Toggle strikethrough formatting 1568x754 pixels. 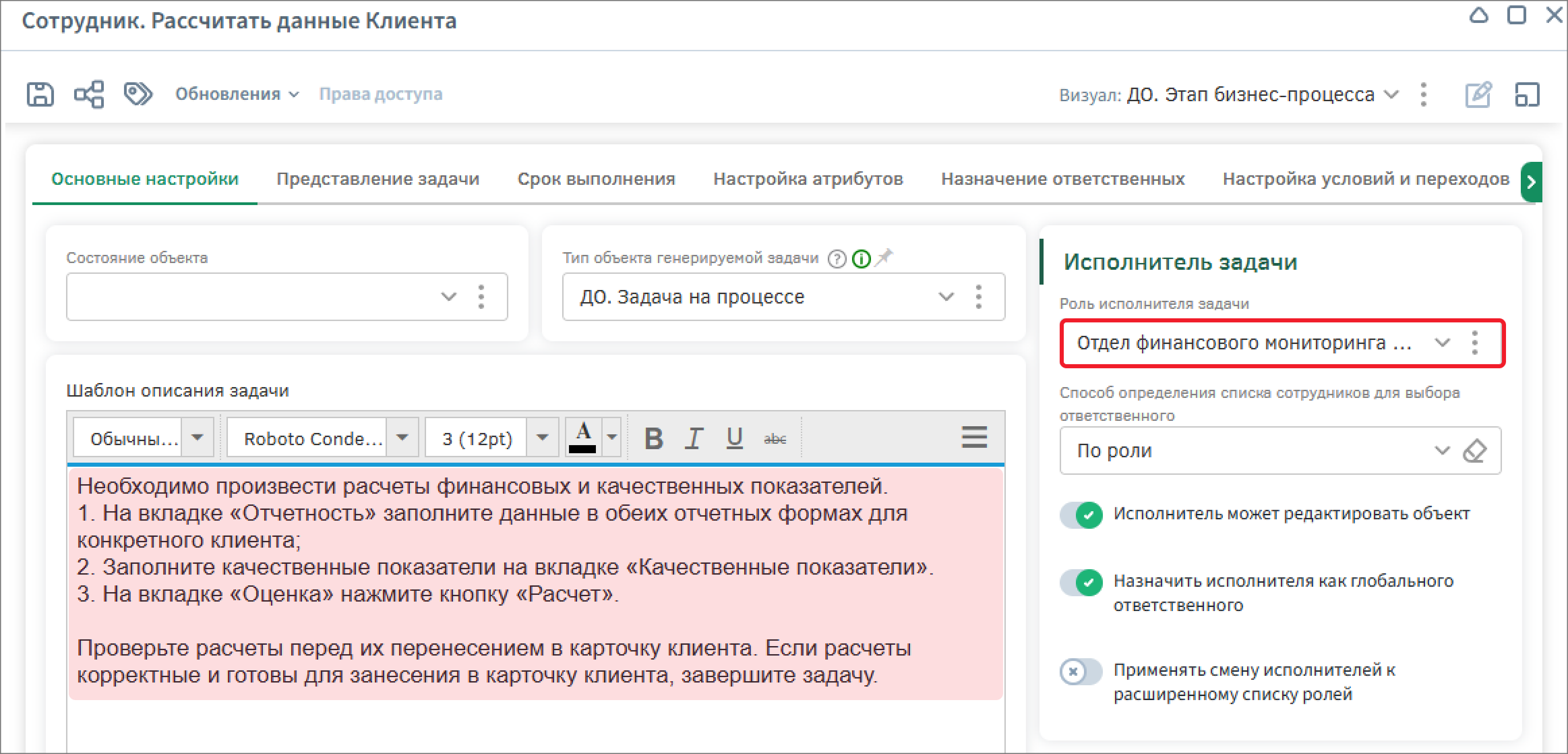pos(775,438)
